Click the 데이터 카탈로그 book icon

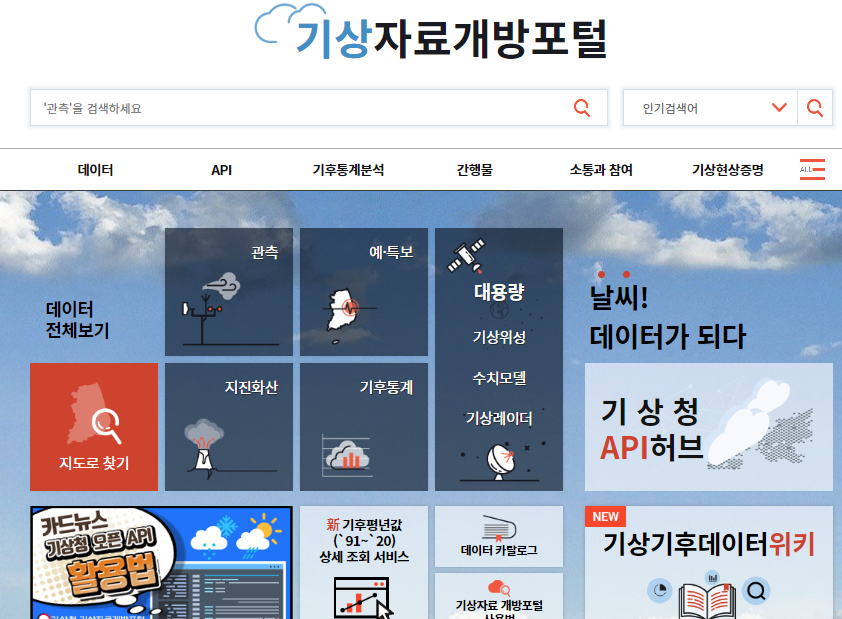point(499,528)
